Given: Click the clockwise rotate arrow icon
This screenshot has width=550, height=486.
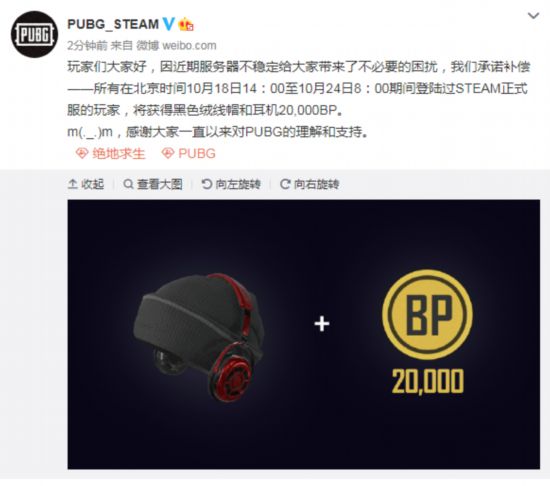Looking at the screenshot, I should (285, 184).
